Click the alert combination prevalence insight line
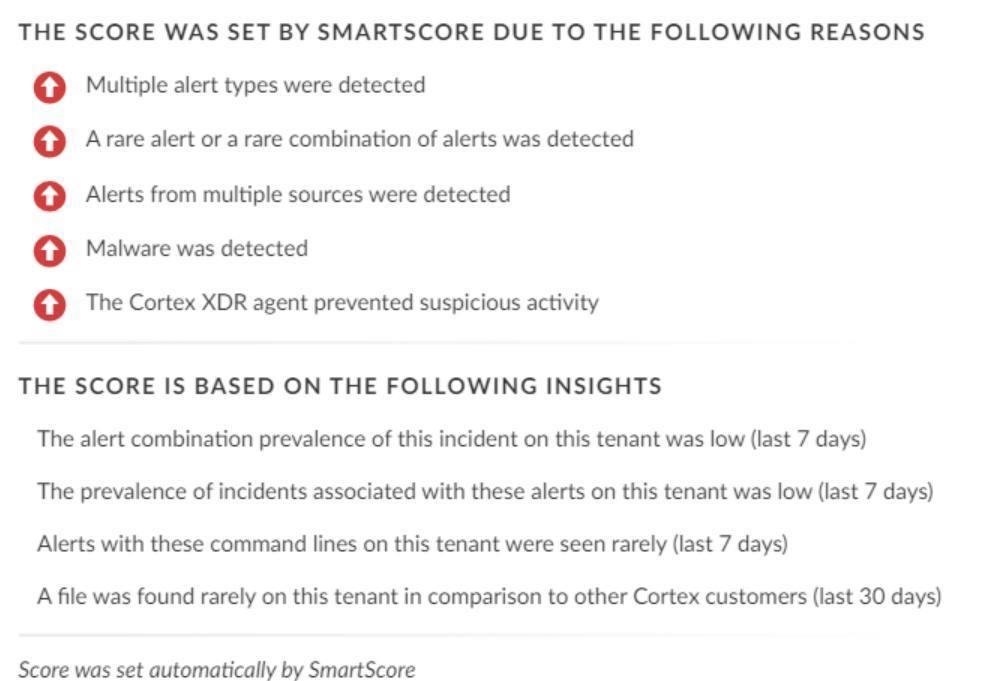Image resolution: width=990 pixels, height=681 pixels. [x=451, y=439]
